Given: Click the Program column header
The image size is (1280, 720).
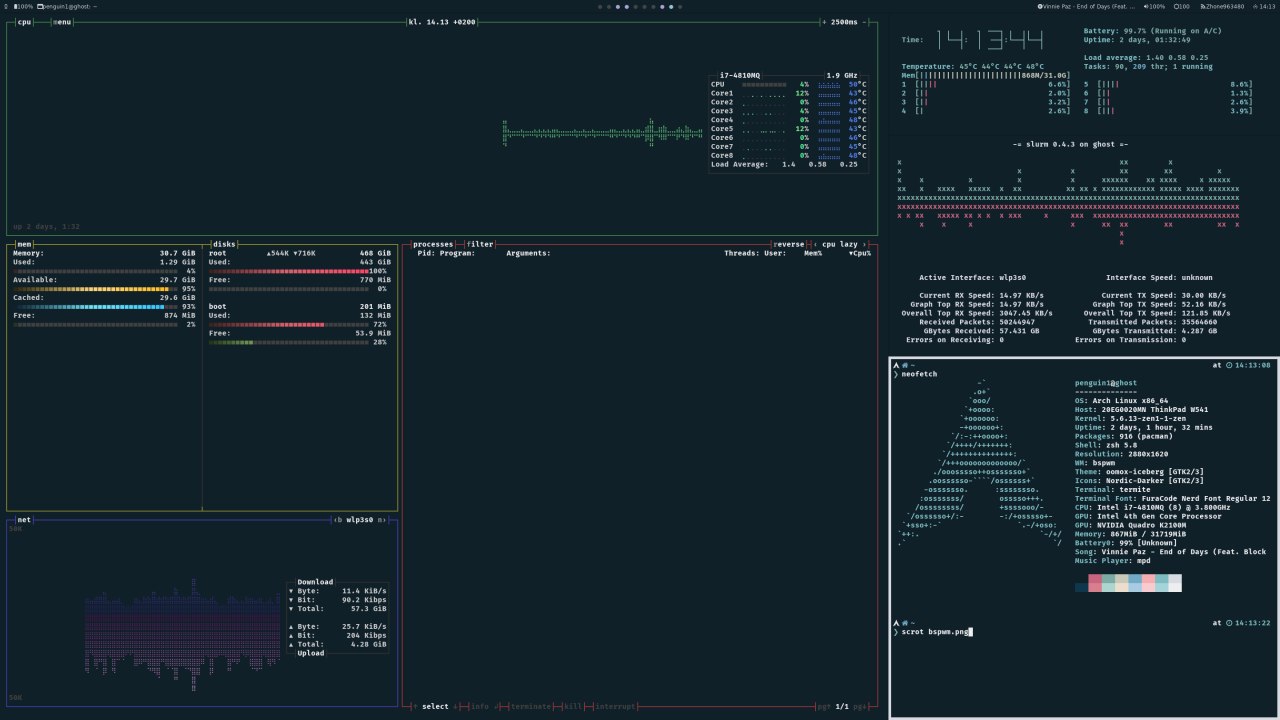Looking at the screenshot, I should [457, 254].
